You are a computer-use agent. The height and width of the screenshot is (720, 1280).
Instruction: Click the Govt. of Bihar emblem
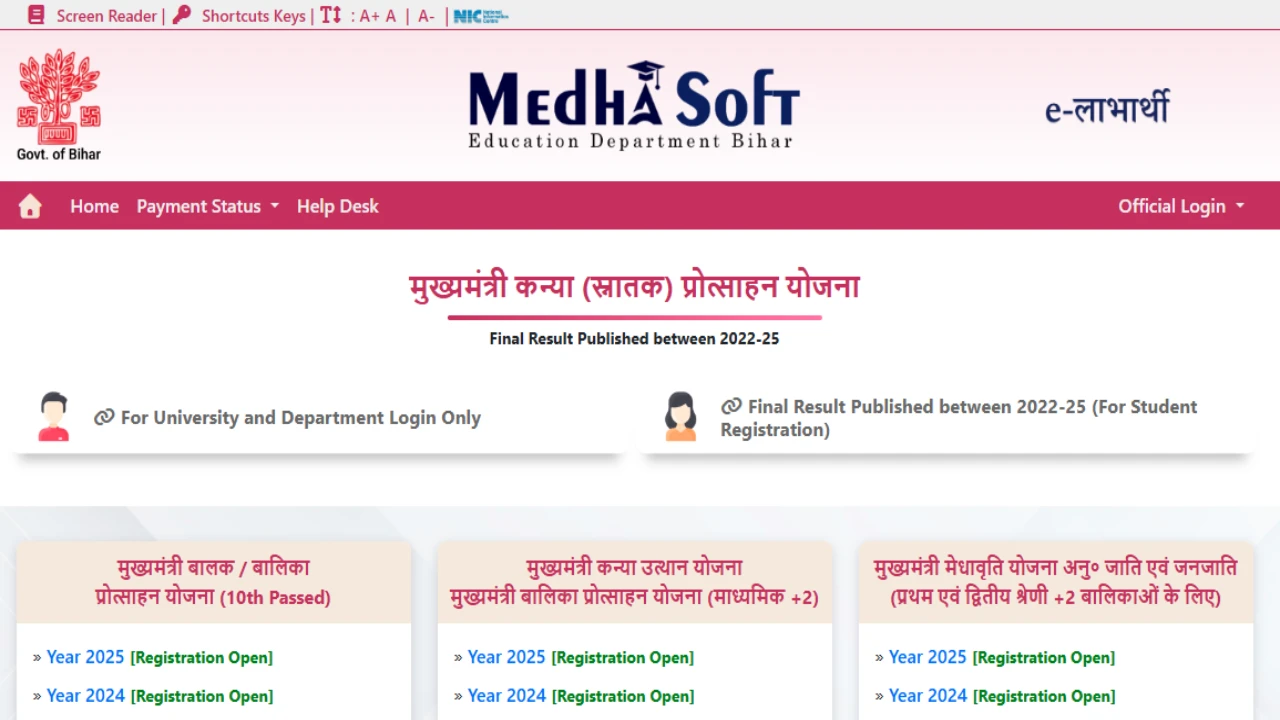[59, 104]
